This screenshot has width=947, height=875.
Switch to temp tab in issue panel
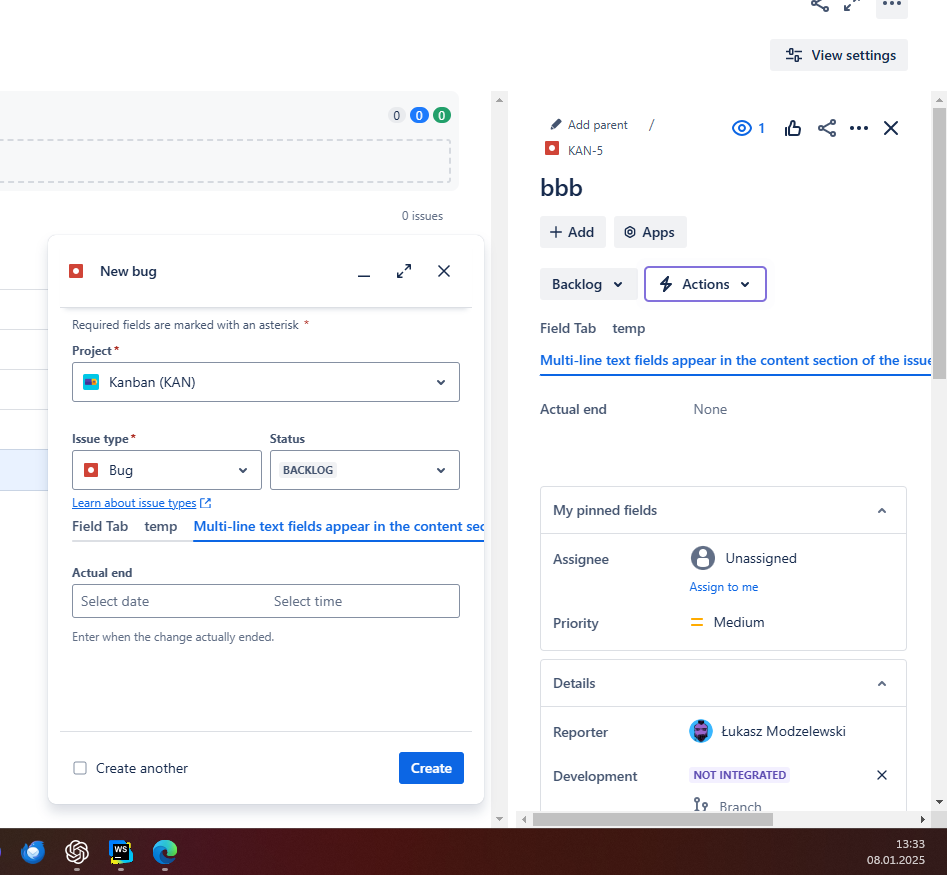[x=629, y=329]
